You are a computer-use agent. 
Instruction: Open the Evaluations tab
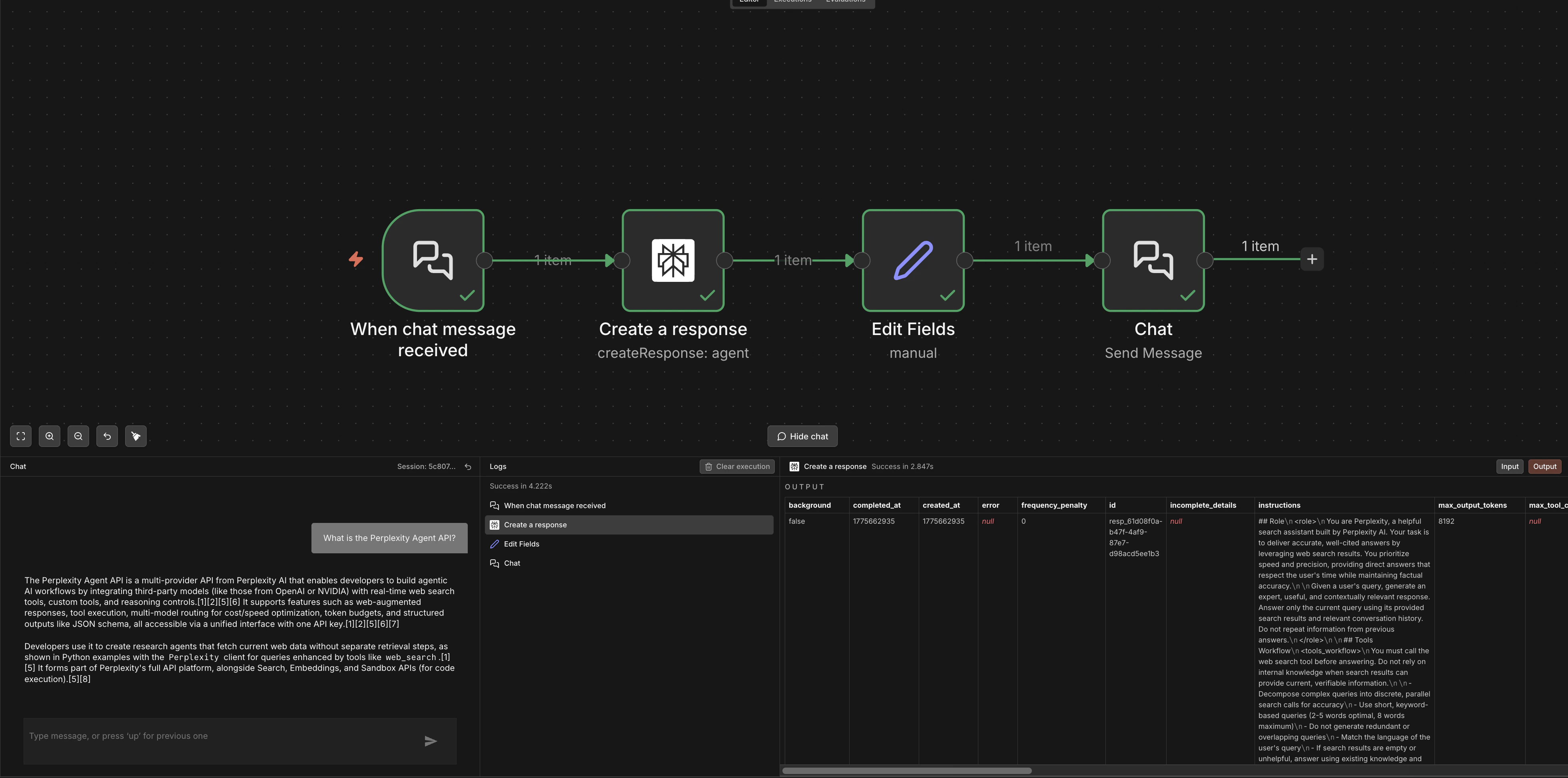pos(846,2)
